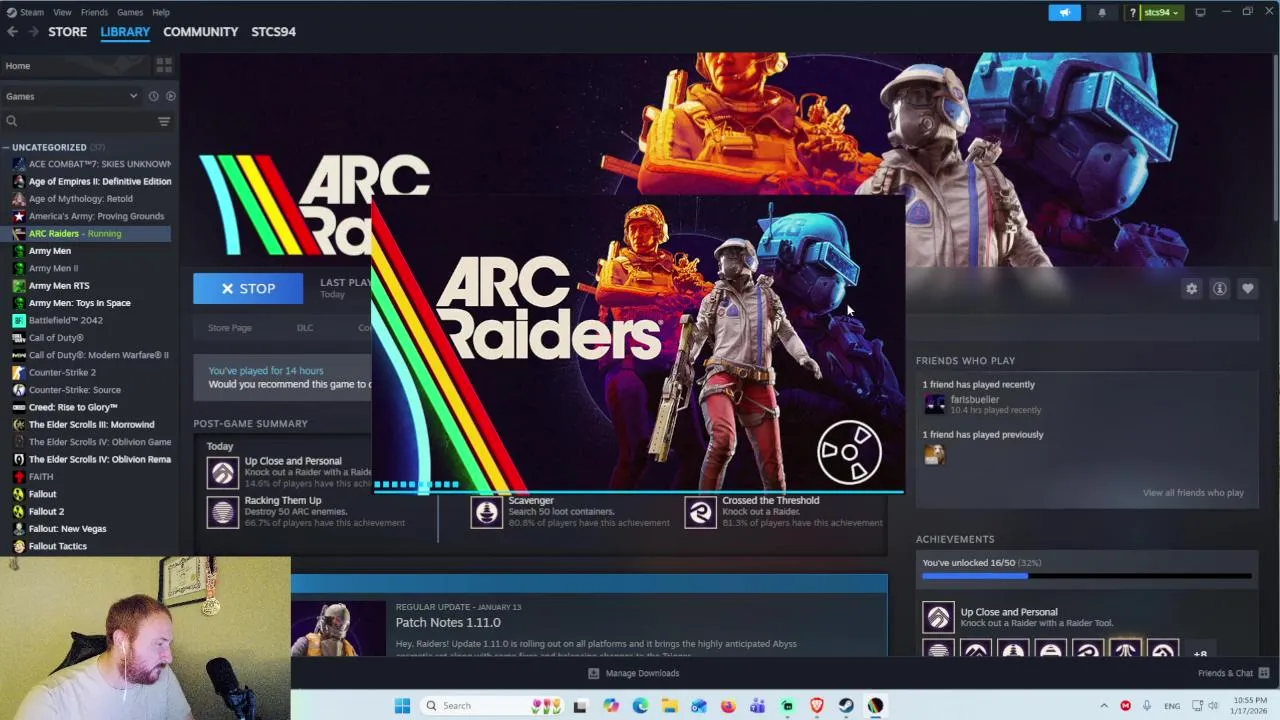Select Army Men RTS in library

(59, 286)
